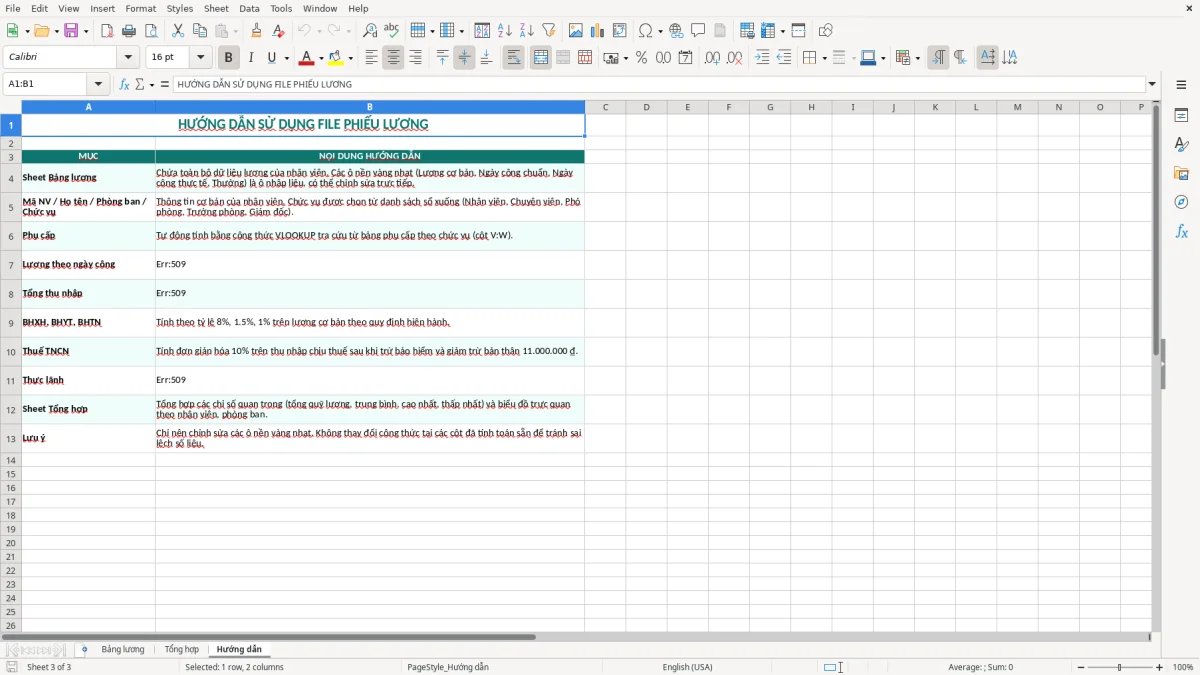The width and height of the screenshot is (1200, 675).
Task: Insert a chart
Action: click(x=598, y=31)
